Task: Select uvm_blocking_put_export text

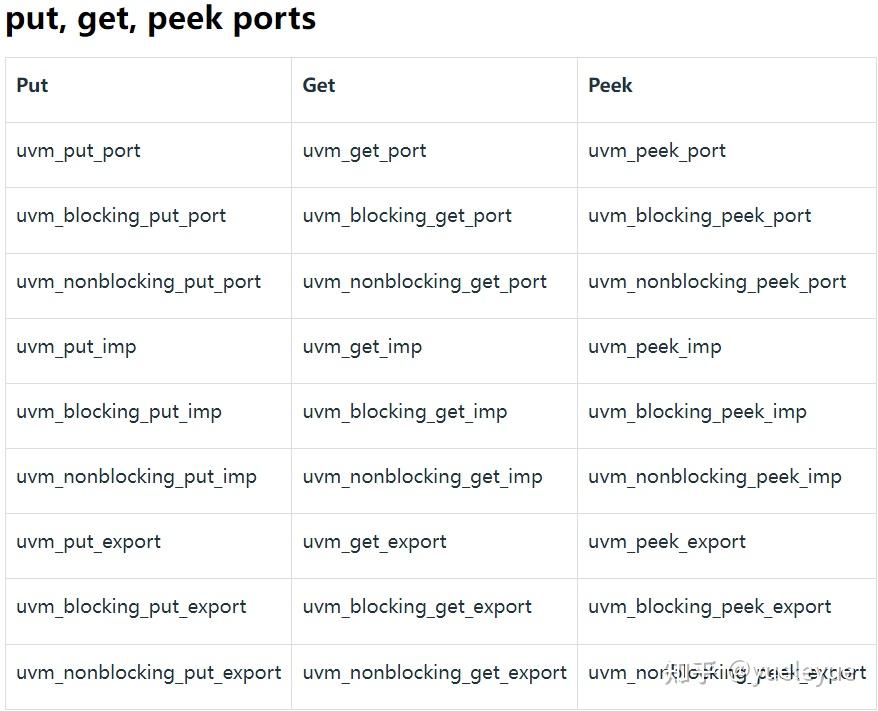Action: (131, 607)
